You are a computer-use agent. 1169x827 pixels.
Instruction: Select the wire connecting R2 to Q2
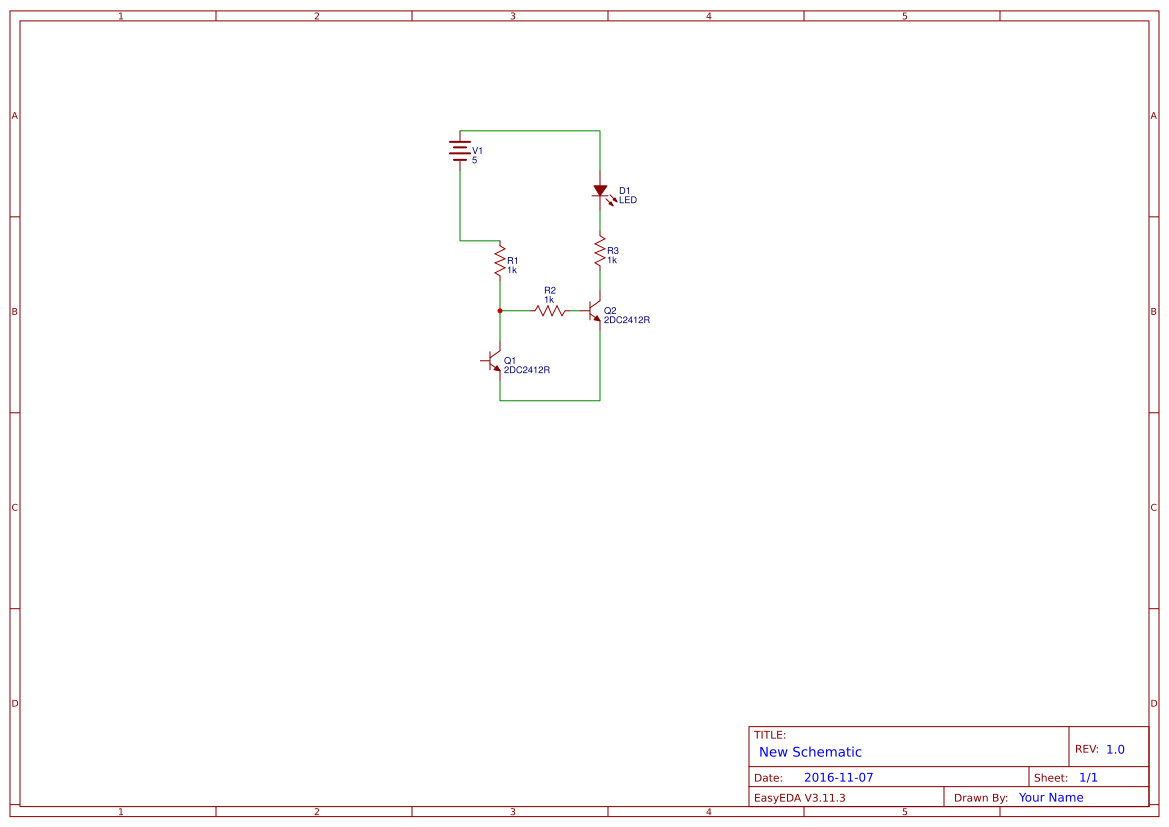pyautogui.click(x=577, y=313)
